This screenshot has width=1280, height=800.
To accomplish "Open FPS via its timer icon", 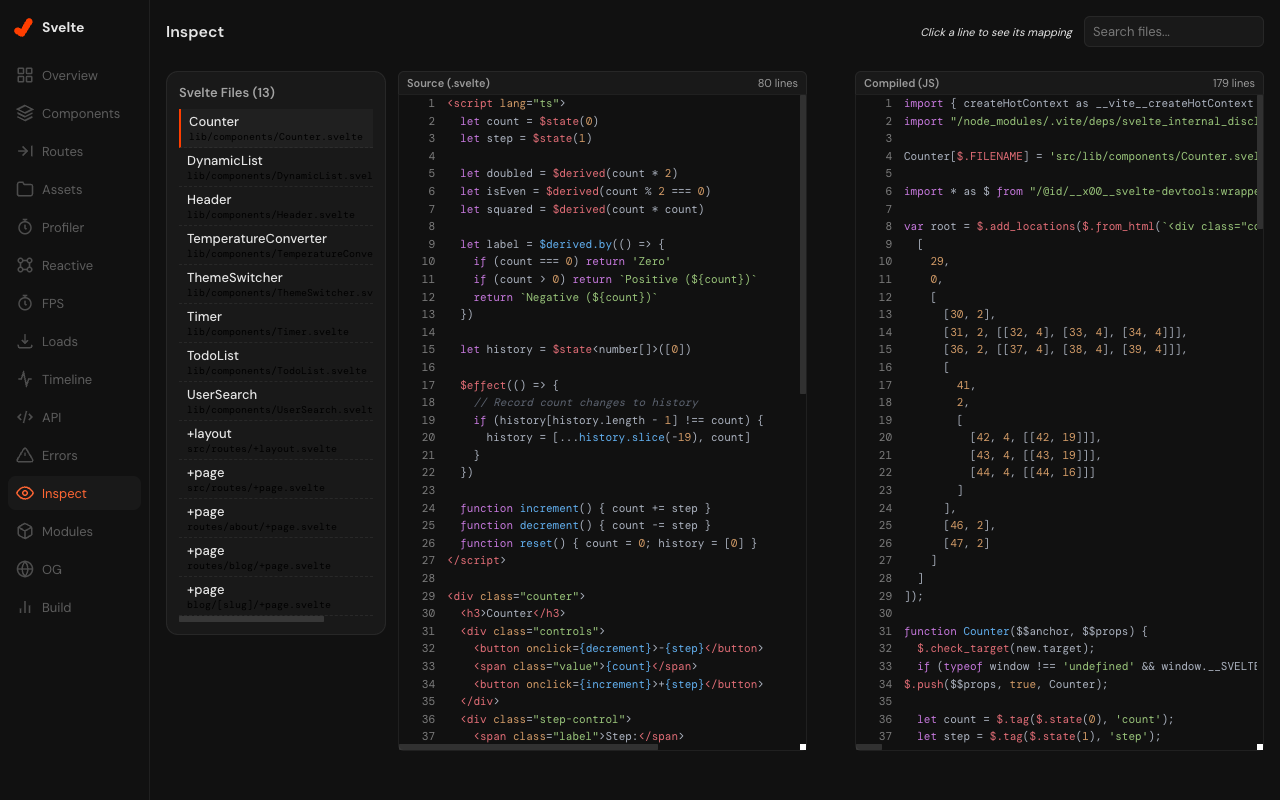I will tap(25, 303).
